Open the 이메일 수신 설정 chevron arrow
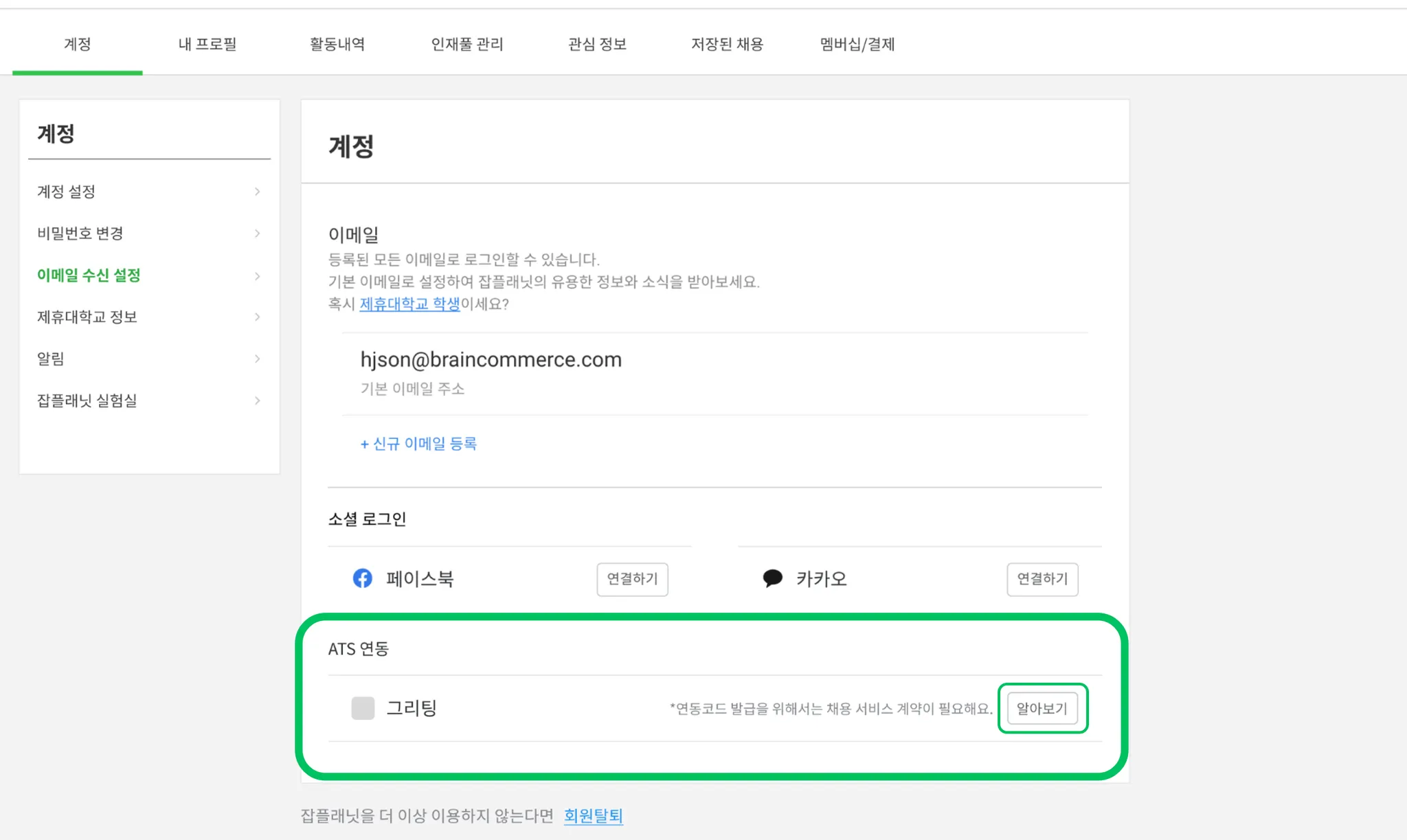The image size is (1407, 840). point(257,276)
